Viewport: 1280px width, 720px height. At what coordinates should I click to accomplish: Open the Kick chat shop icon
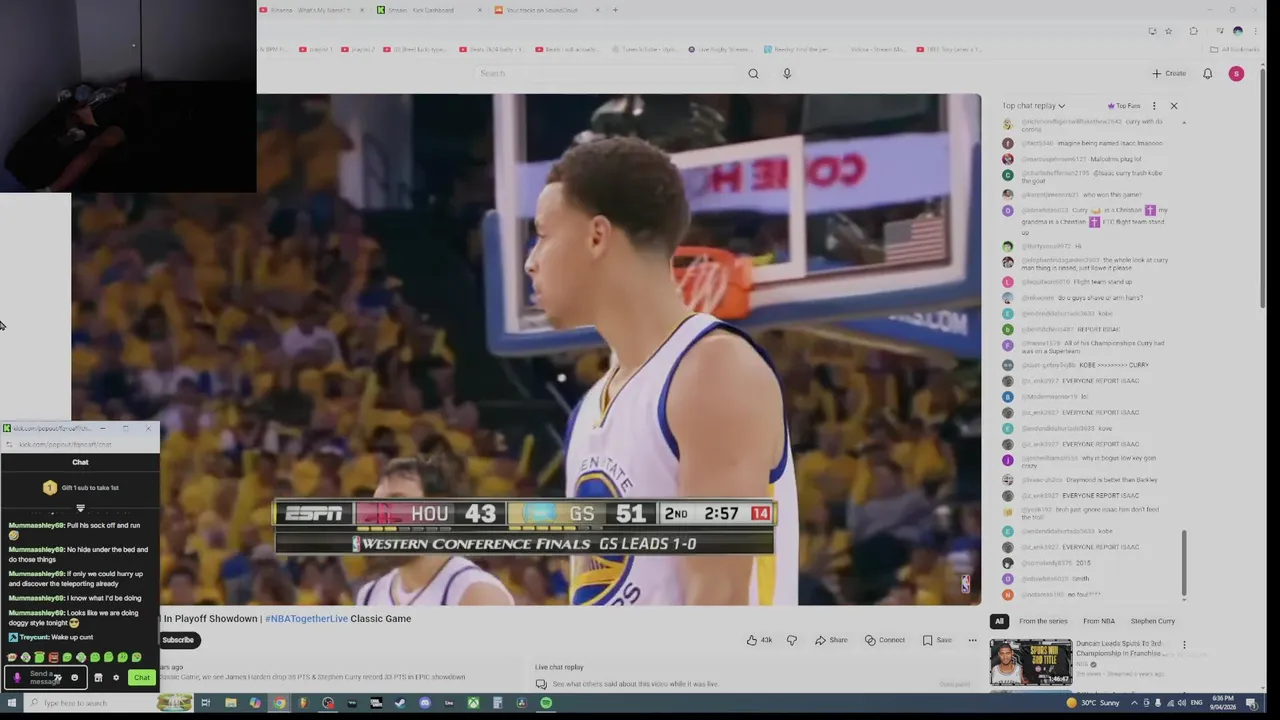point(98,678)
